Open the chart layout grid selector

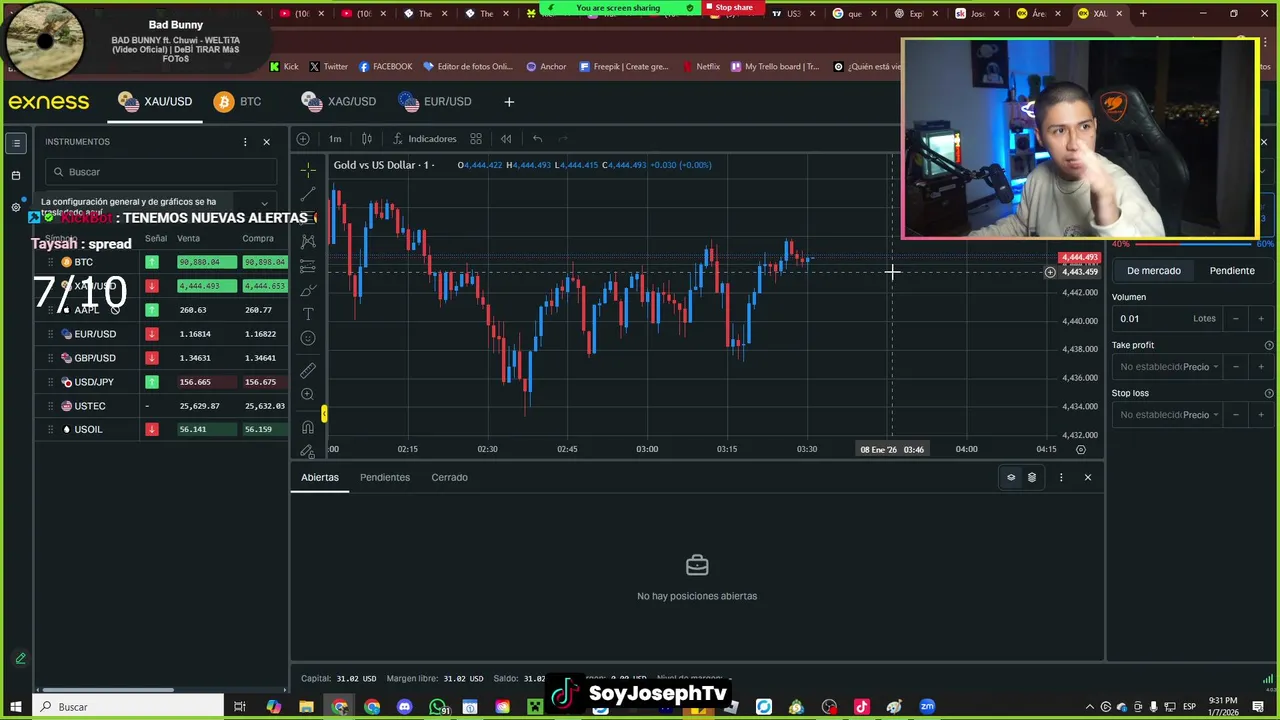click(476, 139)
